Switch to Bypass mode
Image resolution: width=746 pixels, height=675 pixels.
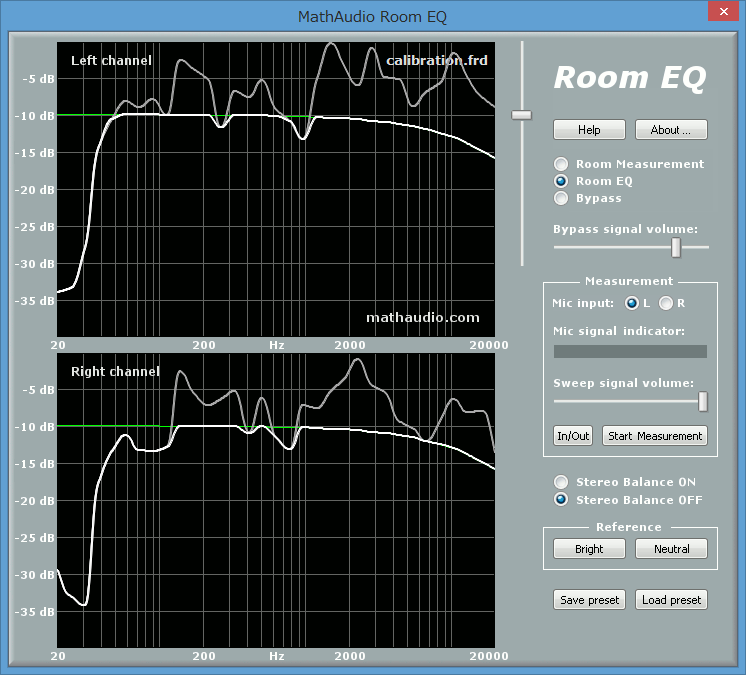pyautogui.click(x=561, y=198)
